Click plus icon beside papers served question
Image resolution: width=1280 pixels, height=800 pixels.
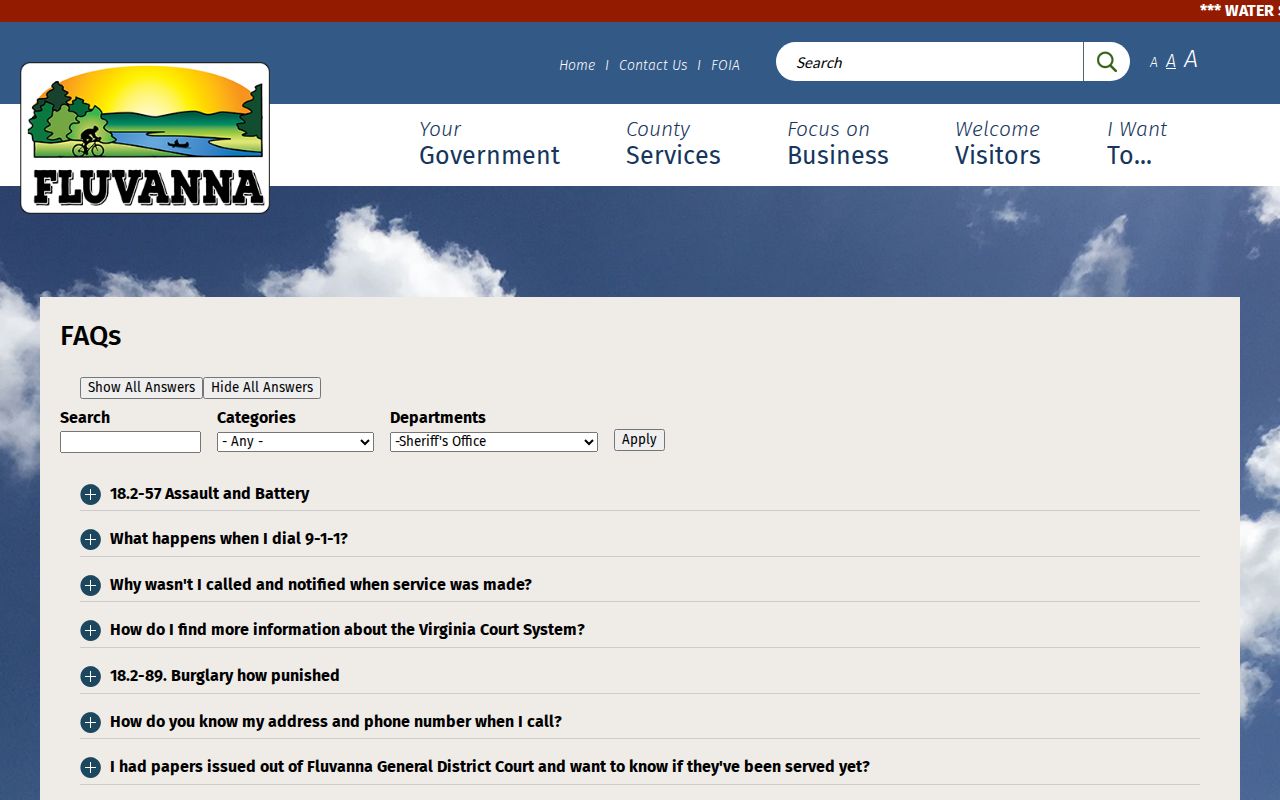pos(90,767)
